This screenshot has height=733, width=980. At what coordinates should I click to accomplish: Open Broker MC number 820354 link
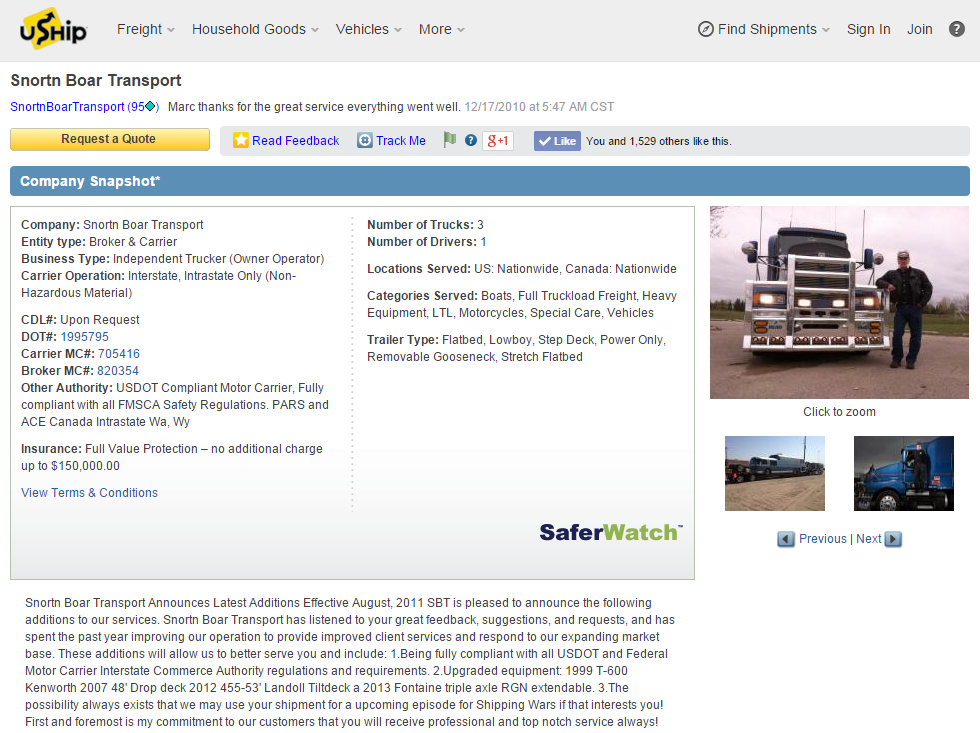pos(118,371)
